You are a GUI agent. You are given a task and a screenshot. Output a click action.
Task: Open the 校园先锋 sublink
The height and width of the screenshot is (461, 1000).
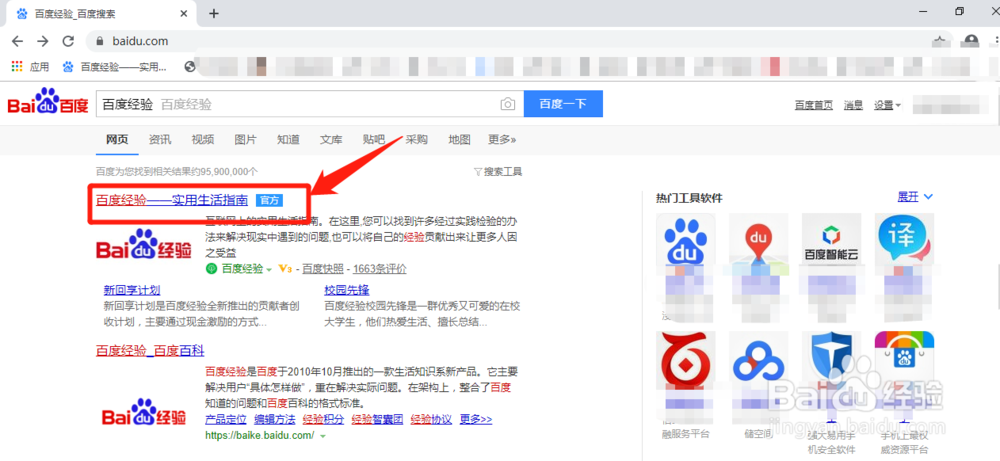[347, 291]
